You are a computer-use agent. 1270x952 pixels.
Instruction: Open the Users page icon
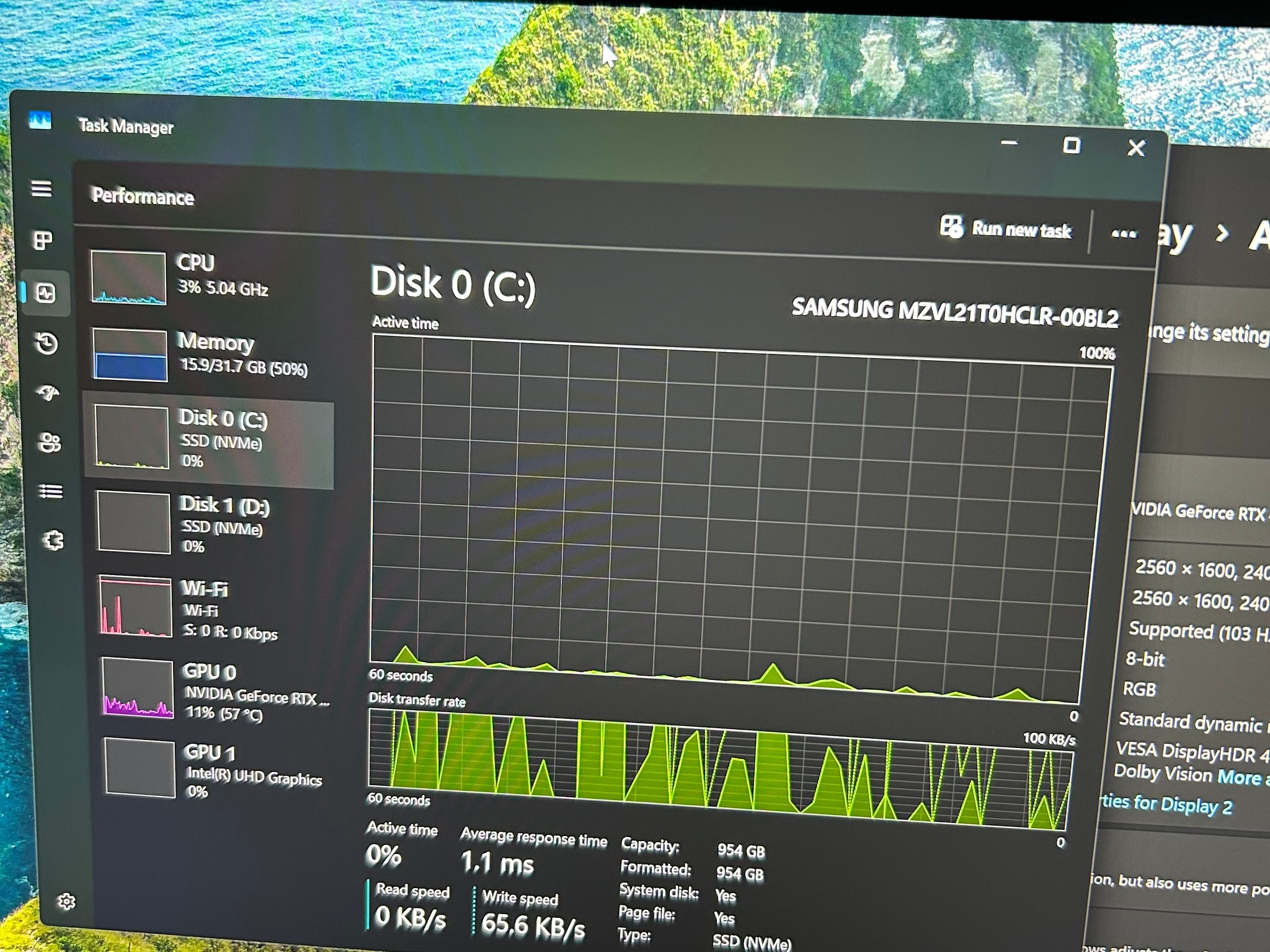[x=50, y=443]
